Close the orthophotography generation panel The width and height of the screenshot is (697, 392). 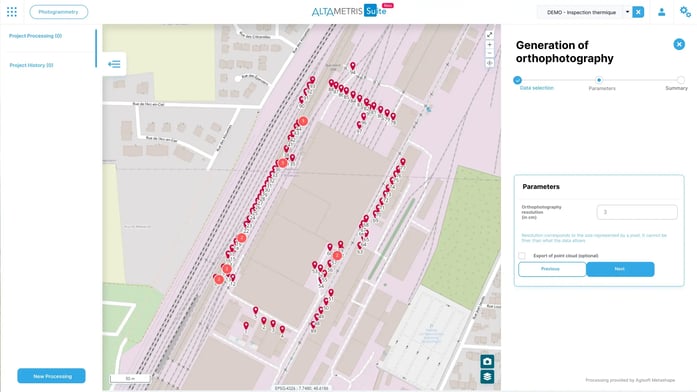click(679, 44)
